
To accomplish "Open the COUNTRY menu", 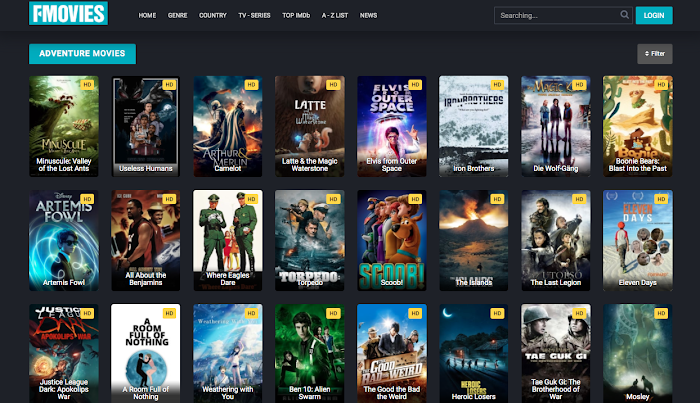I will [212, 15].
